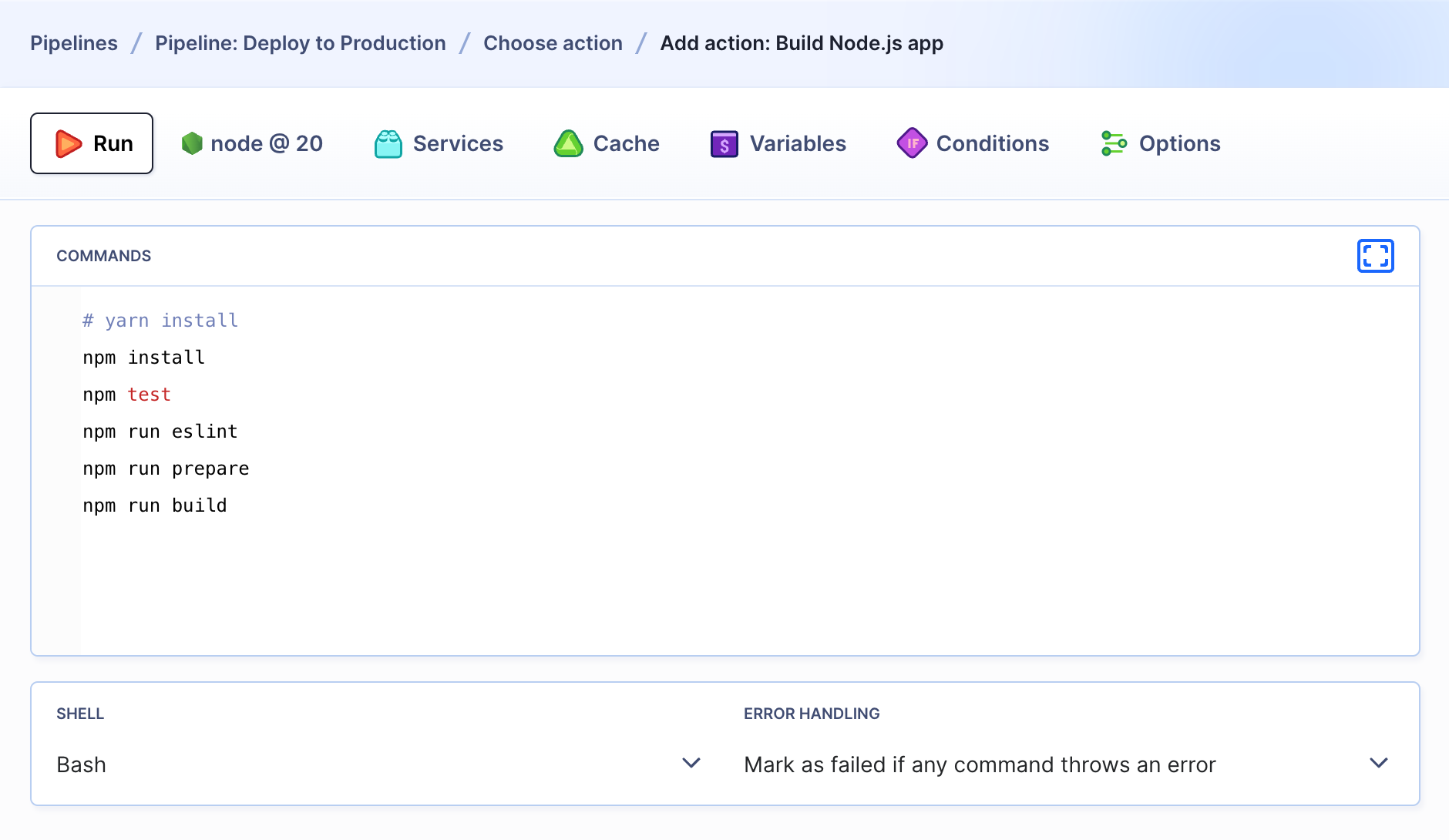Return to Choose action breadcrumb

[553, 43]
